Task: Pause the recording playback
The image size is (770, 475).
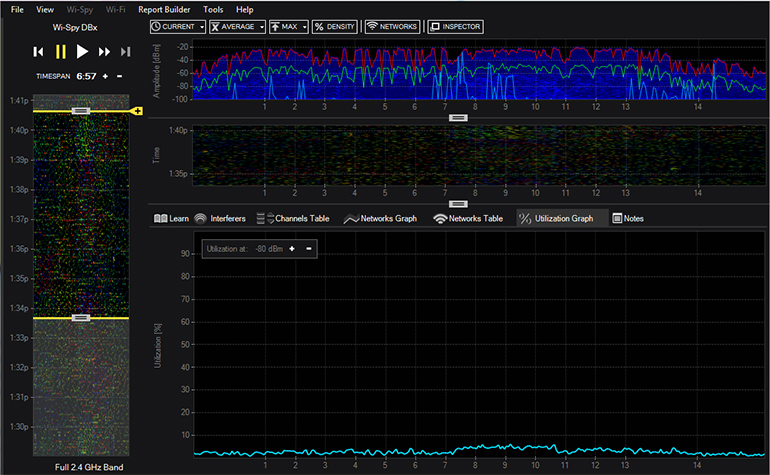Action: 60,51
